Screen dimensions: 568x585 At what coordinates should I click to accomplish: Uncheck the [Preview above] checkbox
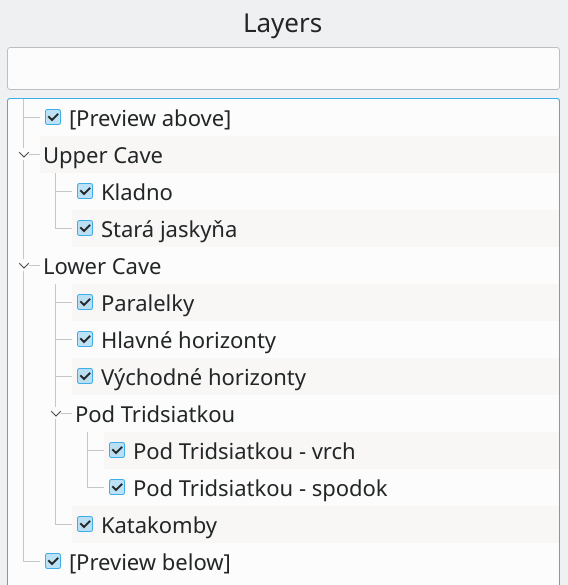[53, 118]
